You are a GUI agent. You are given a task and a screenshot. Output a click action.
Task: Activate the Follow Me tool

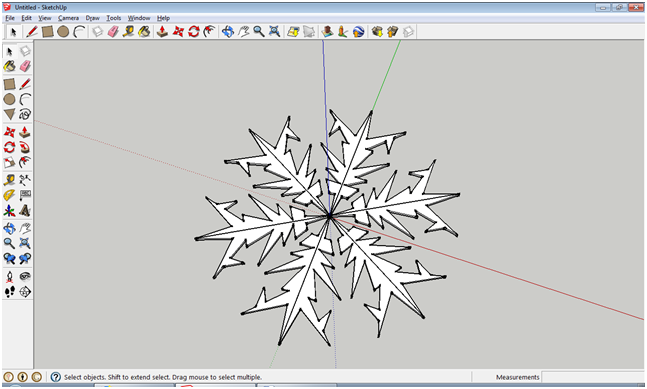25,147
